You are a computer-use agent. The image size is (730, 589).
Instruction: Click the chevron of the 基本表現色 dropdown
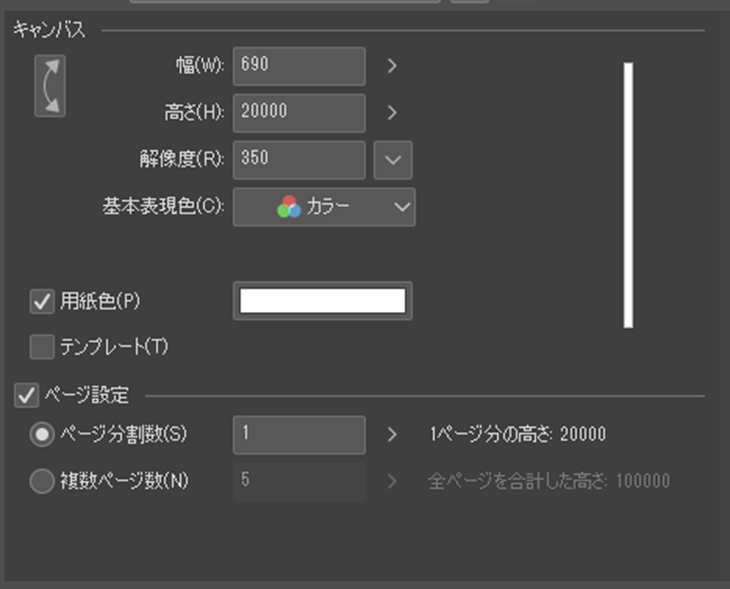(x=402, y=207)
